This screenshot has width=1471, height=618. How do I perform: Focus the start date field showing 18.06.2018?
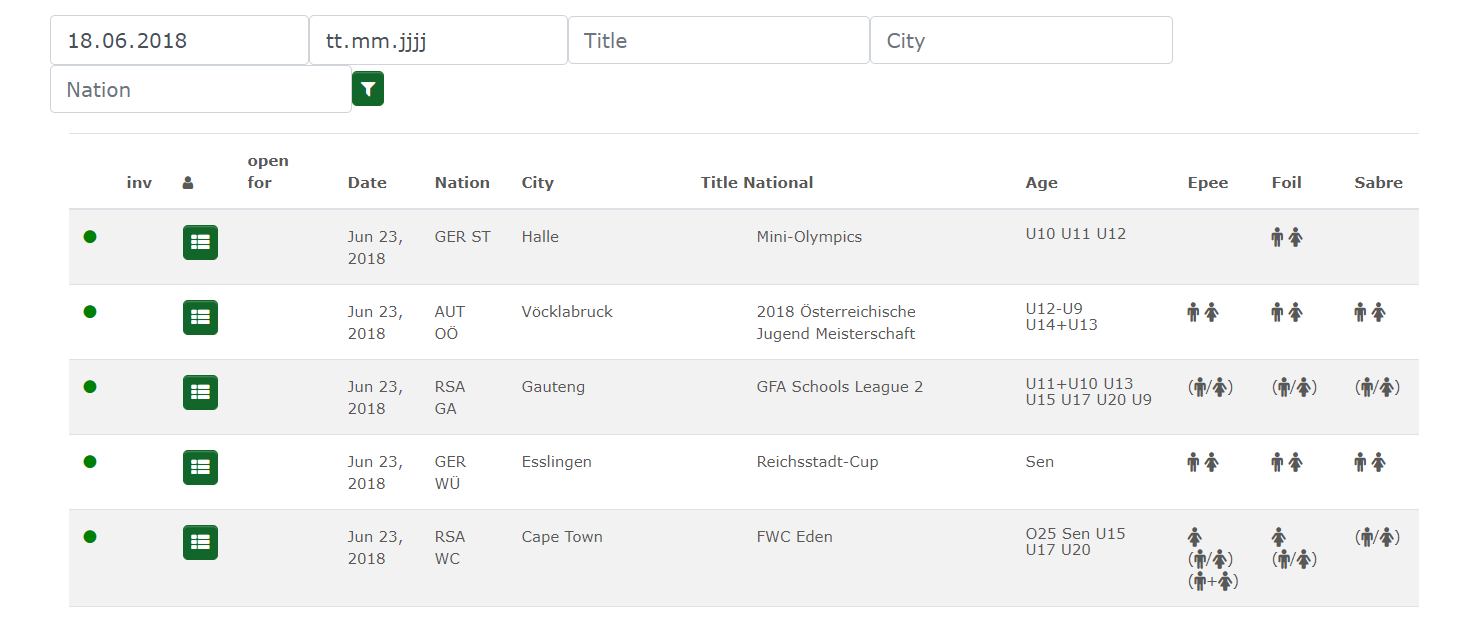(x=179, y=40)
